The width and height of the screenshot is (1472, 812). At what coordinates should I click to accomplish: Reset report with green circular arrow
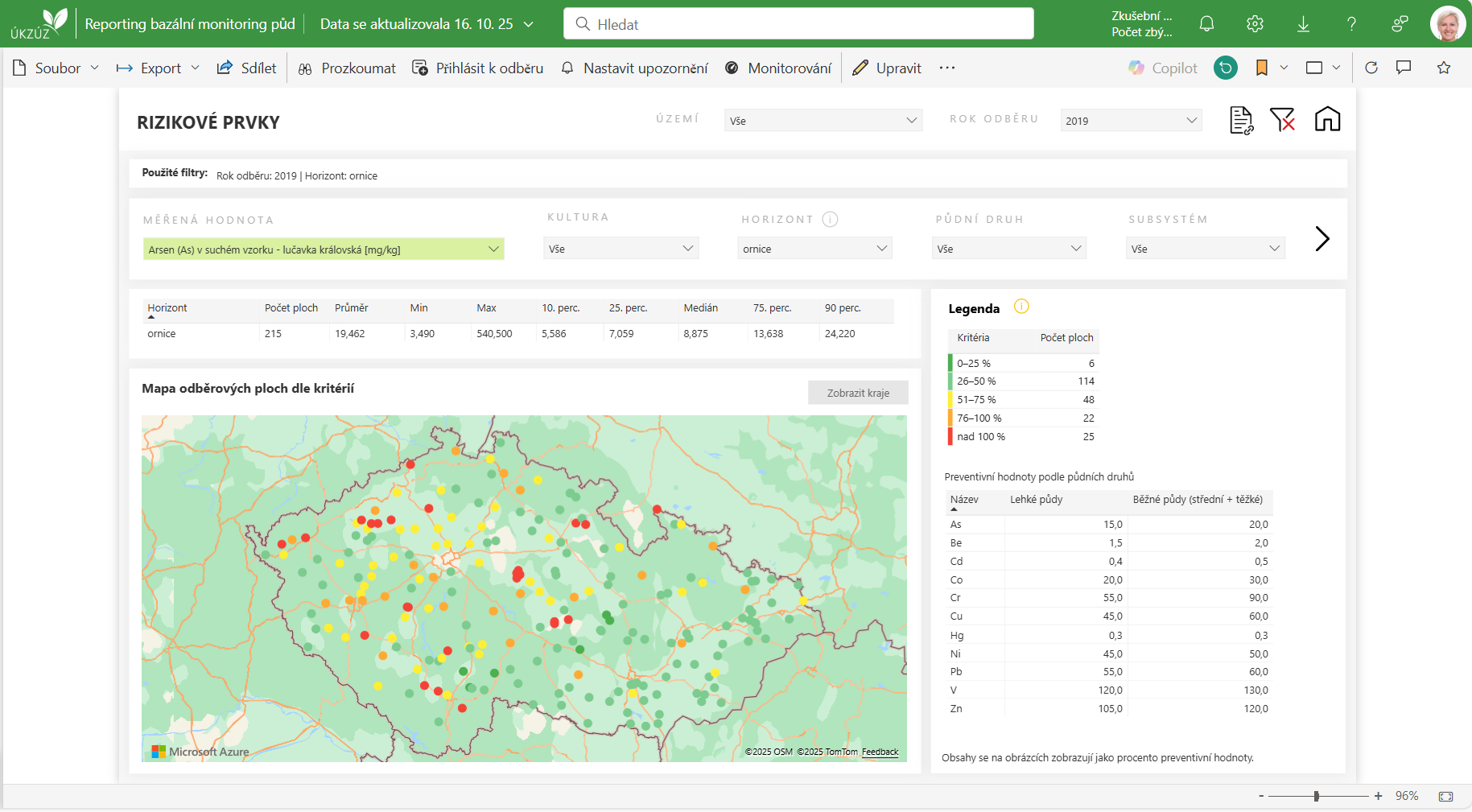1225,68
